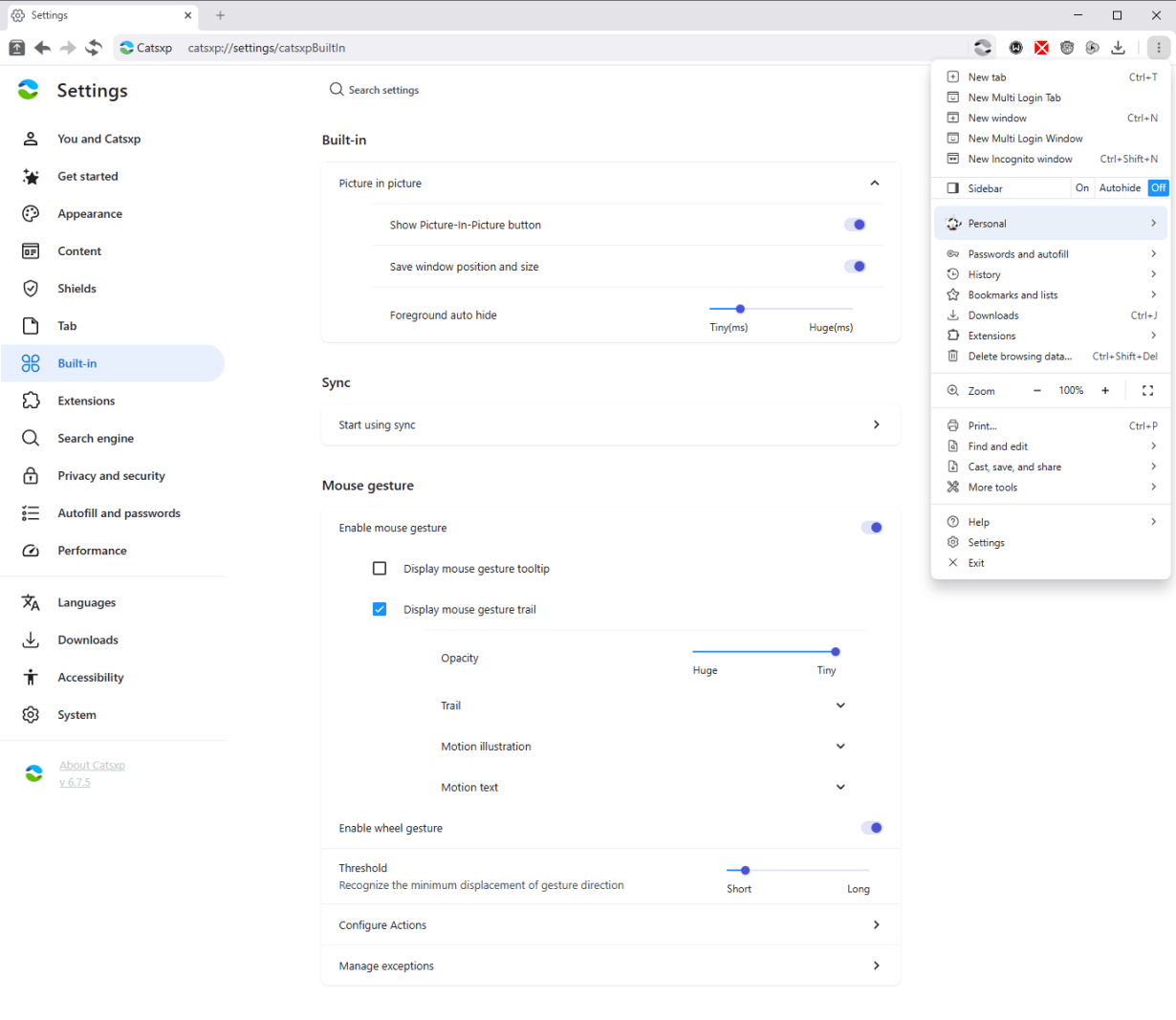
Task: Expand the Motion illustration dropdown
Action: (x=840, y=747)
